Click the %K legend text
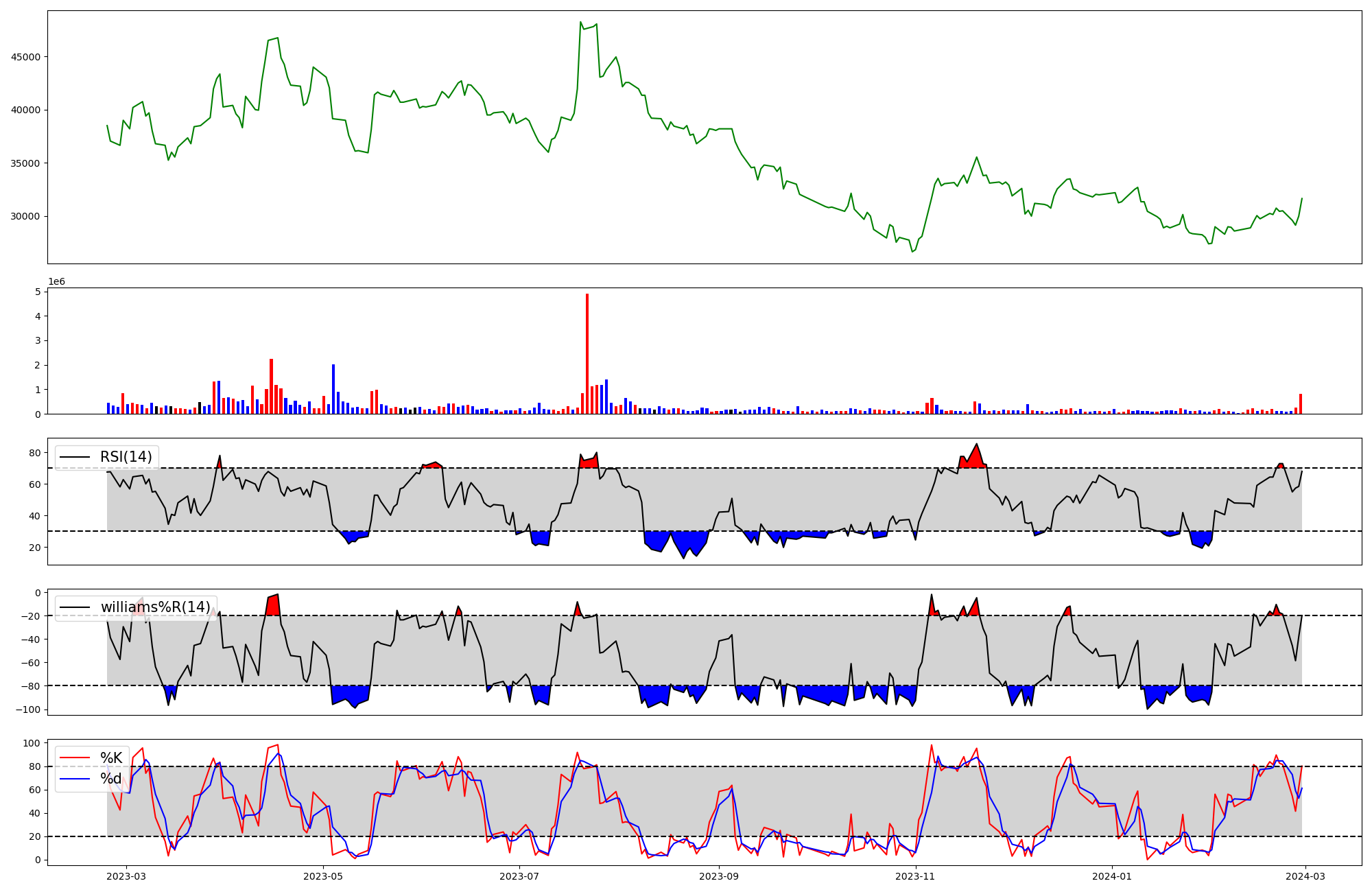 (111, 758)
